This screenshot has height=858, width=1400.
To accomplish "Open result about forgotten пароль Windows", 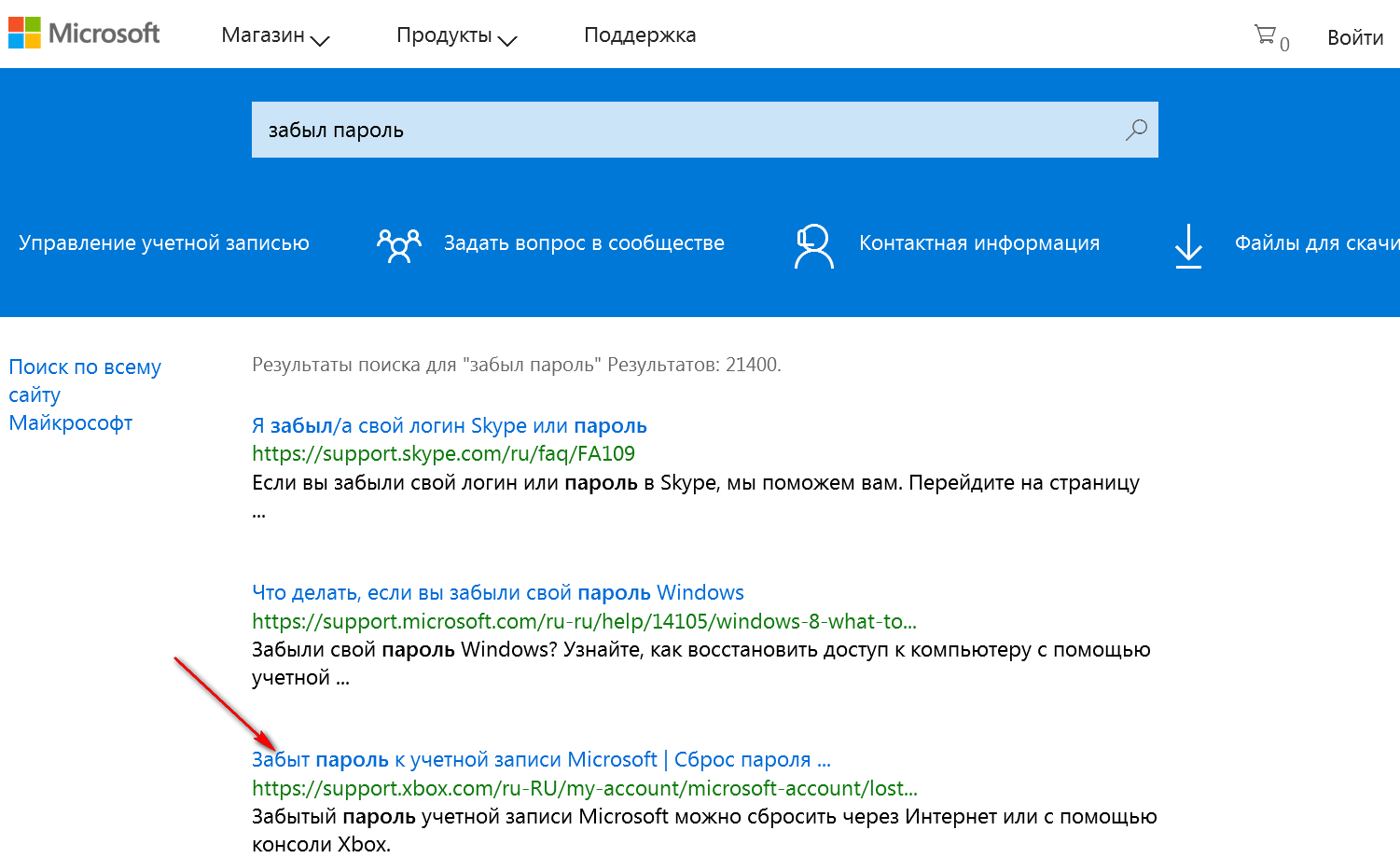I will [x=498, y=593].
